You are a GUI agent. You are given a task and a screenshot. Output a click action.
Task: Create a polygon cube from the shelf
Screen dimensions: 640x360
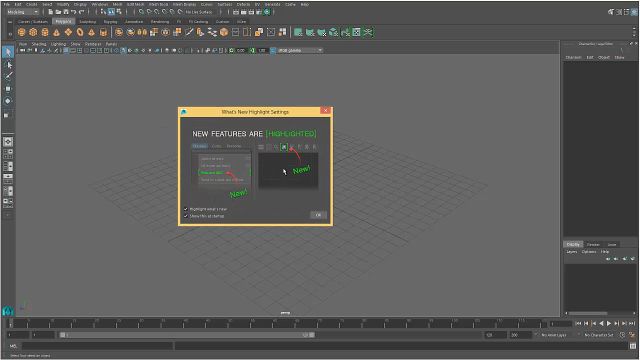pos(33,32)
